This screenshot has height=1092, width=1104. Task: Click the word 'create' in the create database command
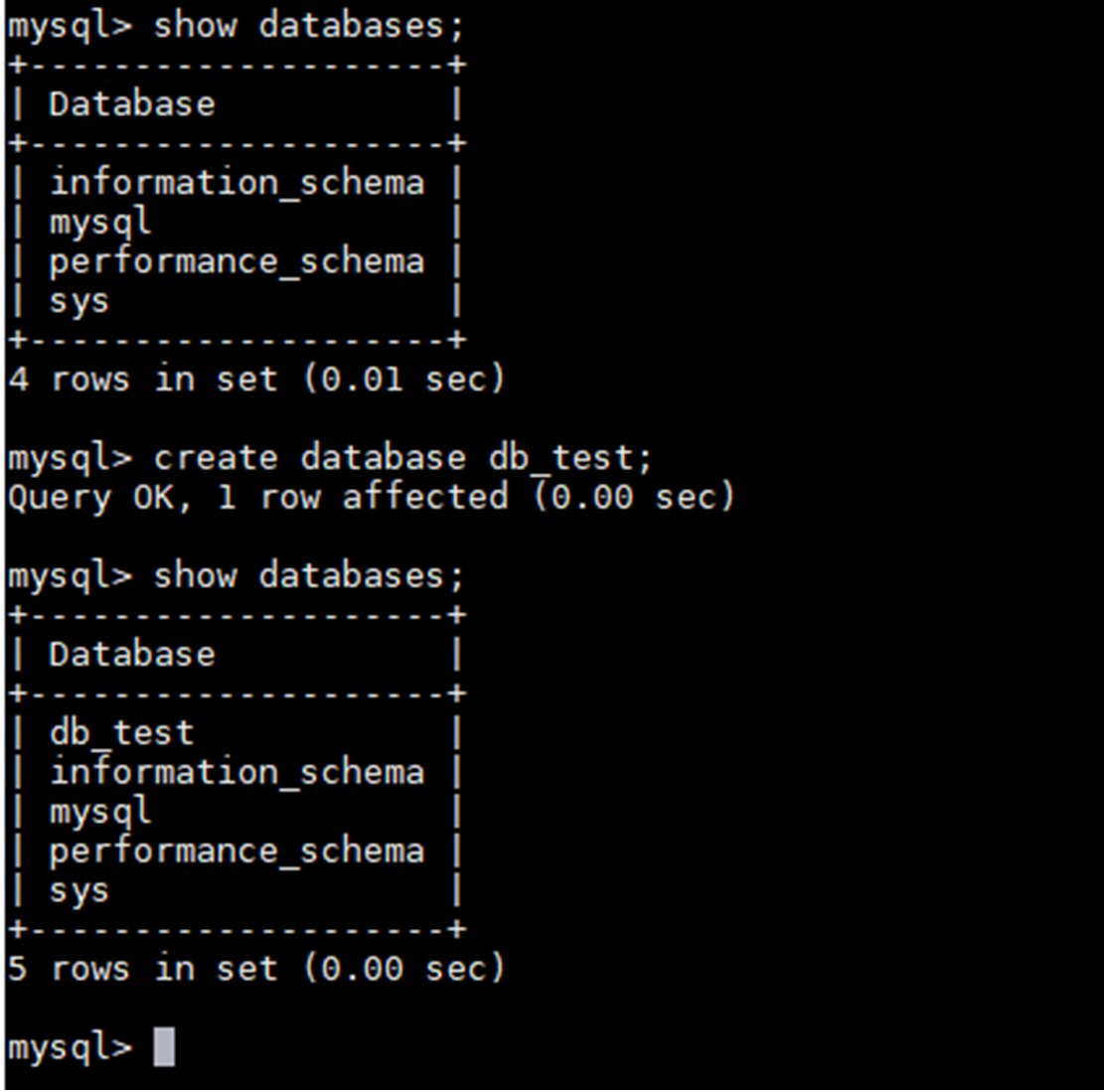pos(217,458)
